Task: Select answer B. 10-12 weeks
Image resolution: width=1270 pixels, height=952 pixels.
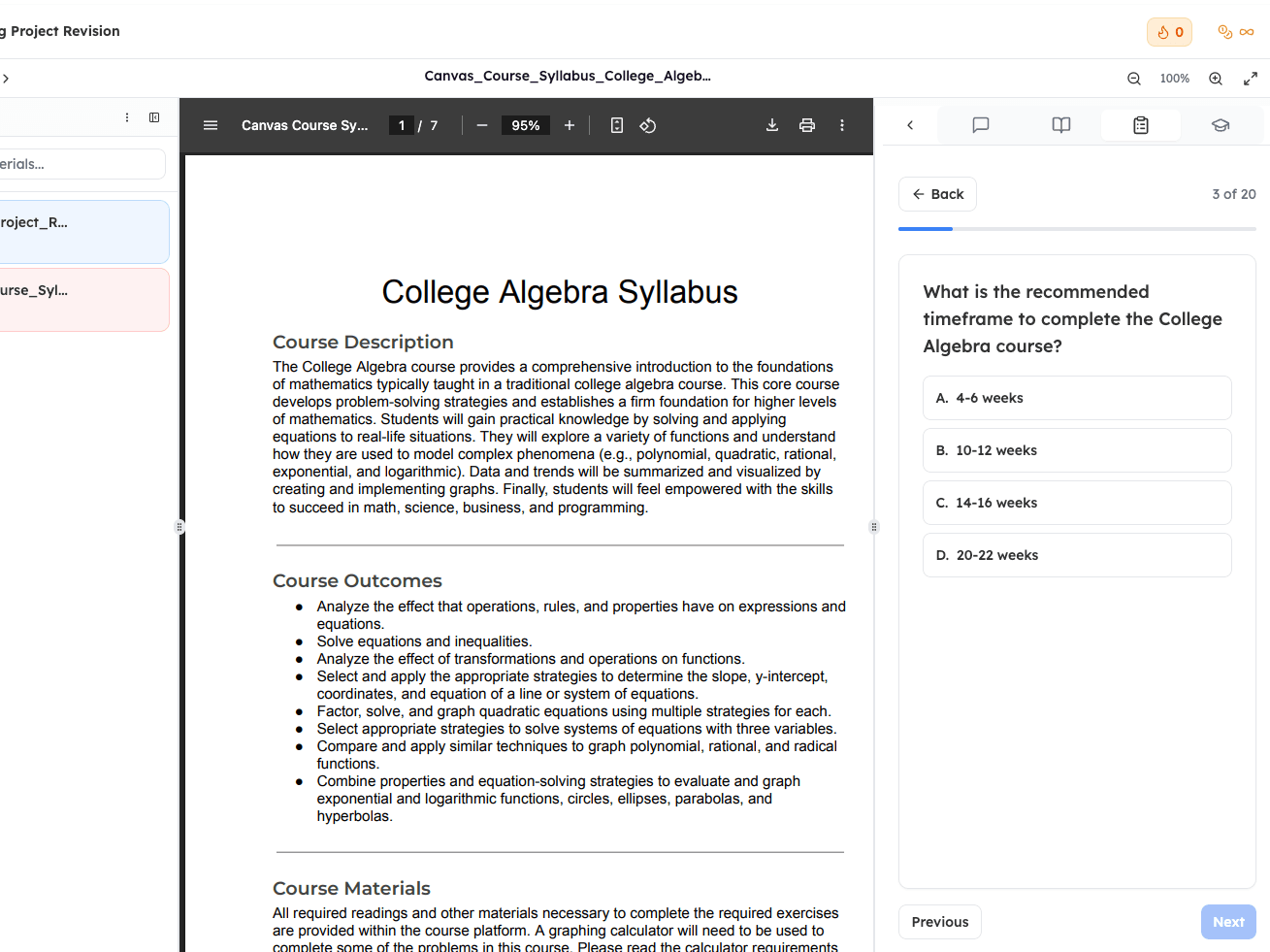Action: (1077, 450)
